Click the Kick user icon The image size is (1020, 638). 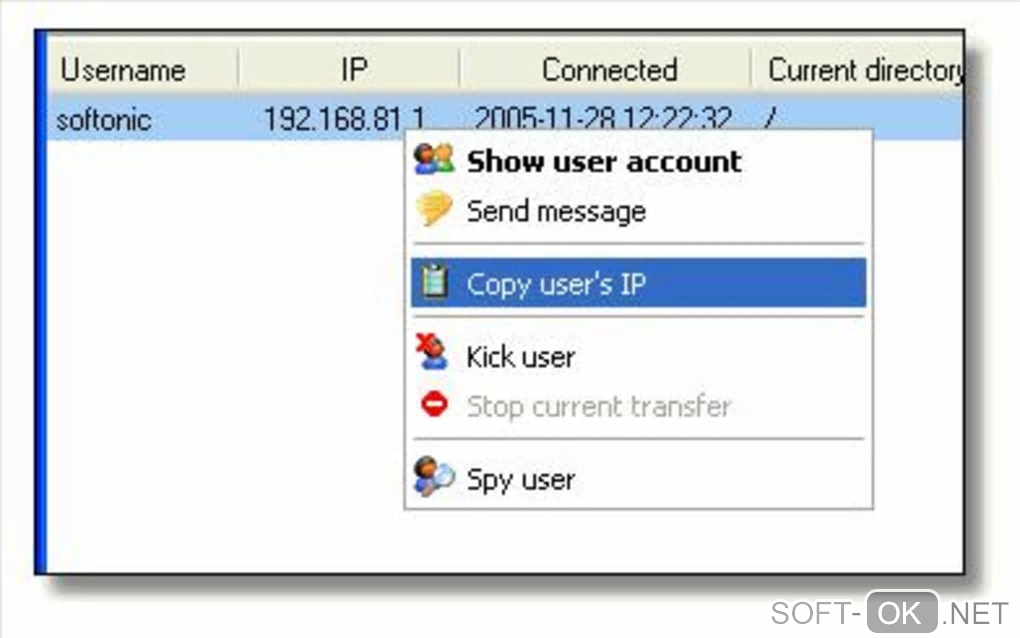pos(432,352)
